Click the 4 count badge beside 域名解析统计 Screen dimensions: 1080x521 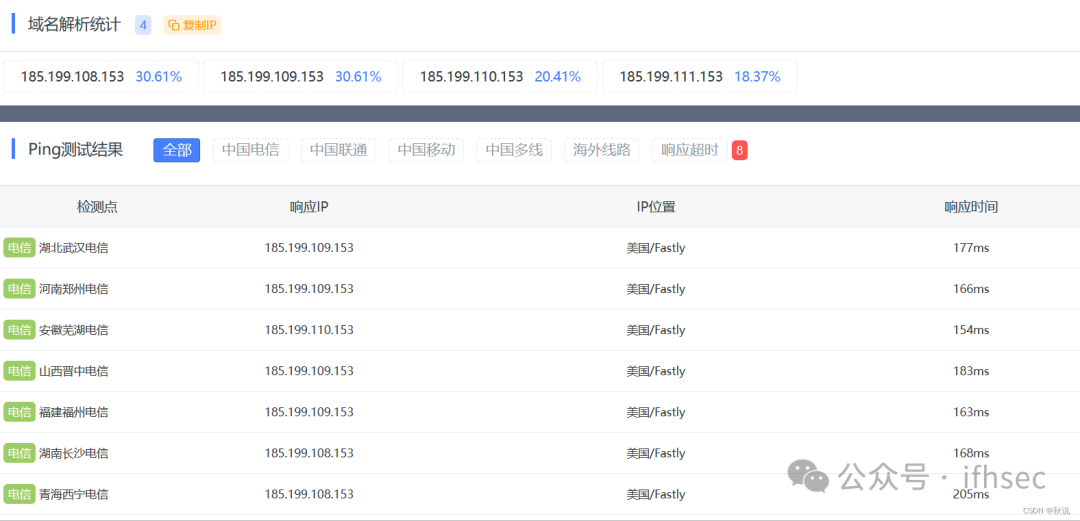[143, 25]
